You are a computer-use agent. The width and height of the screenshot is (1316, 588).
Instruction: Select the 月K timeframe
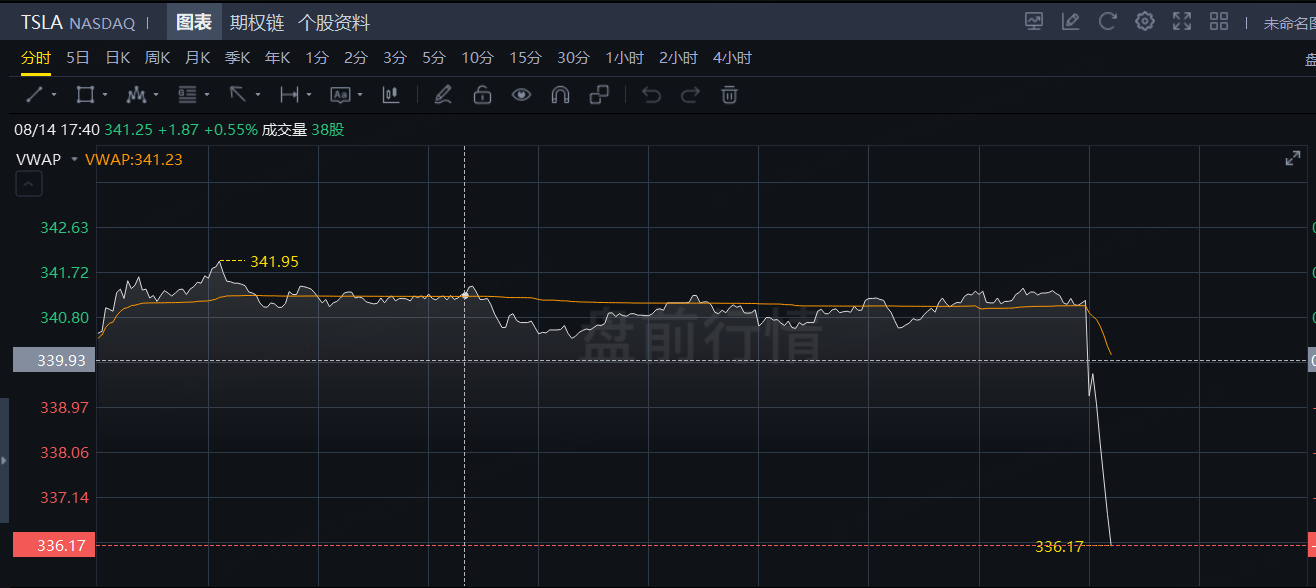click(x=198, y=58)
